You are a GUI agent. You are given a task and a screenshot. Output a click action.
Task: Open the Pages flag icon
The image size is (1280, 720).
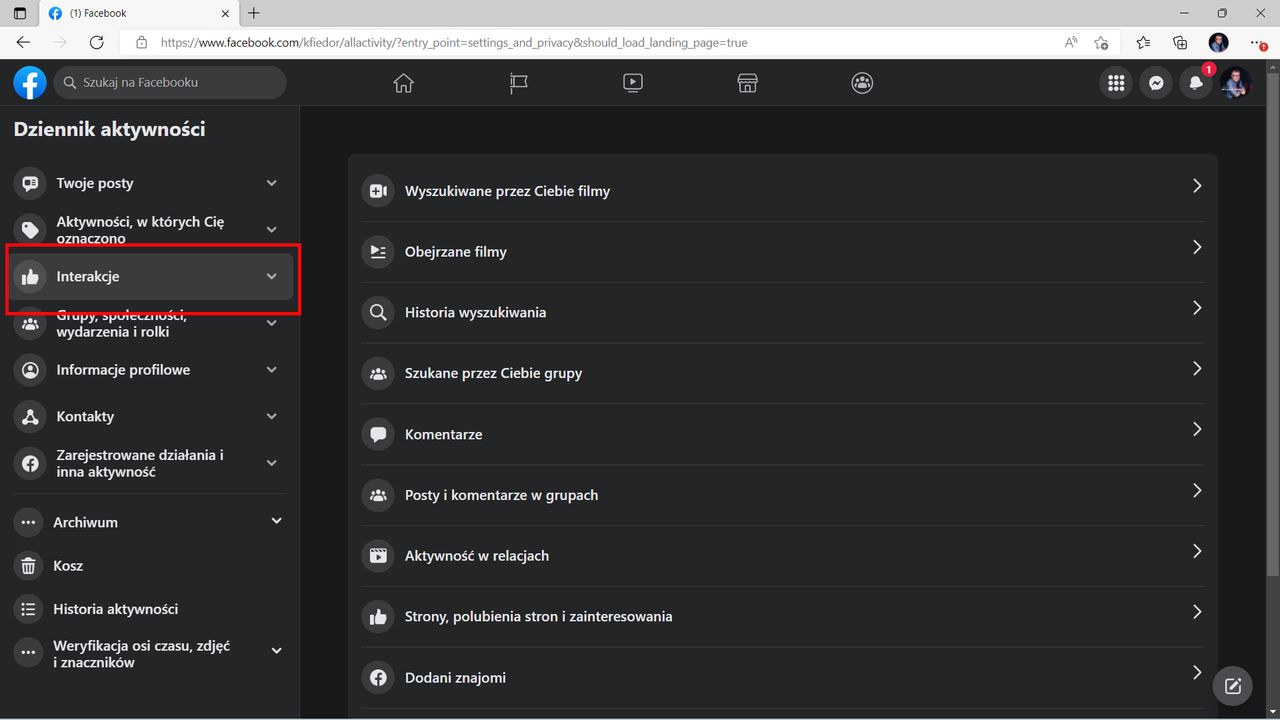point(518,83)
